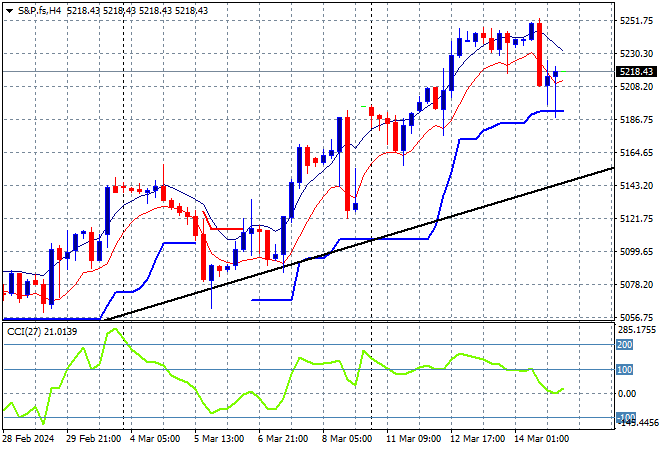Click the 5056.75 bottom price label
The height and width of the screenshot is (450, 660).
pyautogui.click(x=636, y=316)
